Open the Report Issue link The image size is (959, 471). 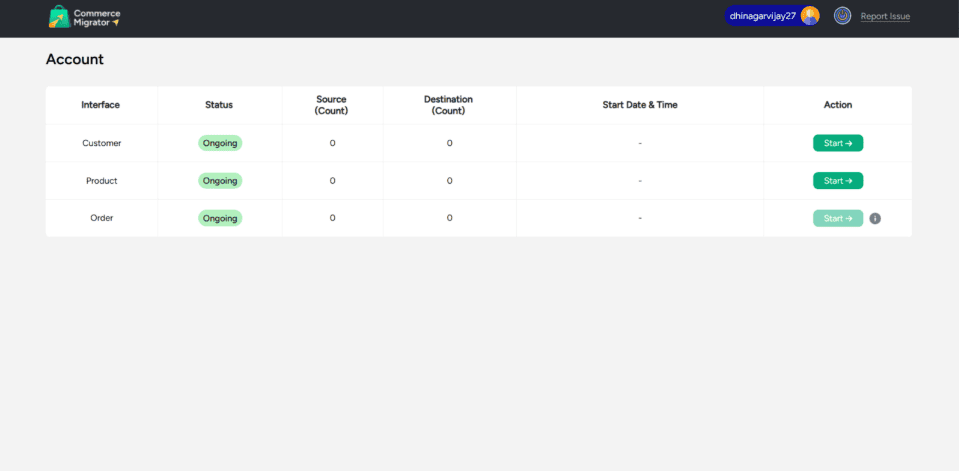point(885,16)
